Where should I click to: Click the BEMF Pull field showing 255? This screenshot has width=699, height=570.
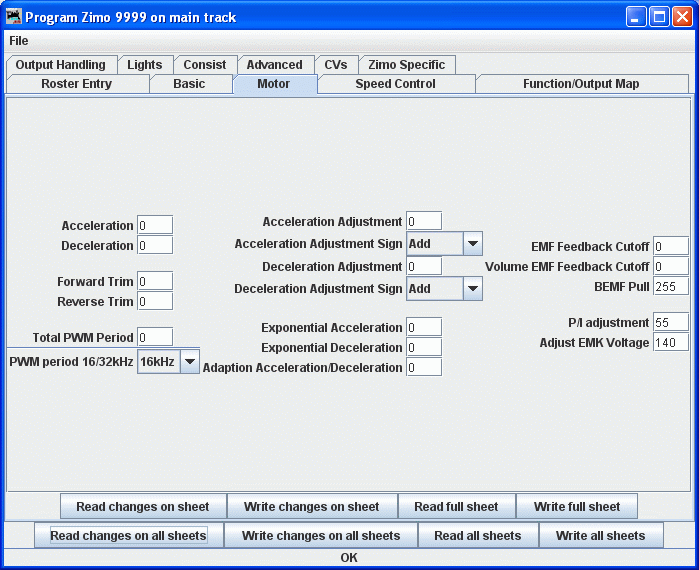tap(671, 286)
